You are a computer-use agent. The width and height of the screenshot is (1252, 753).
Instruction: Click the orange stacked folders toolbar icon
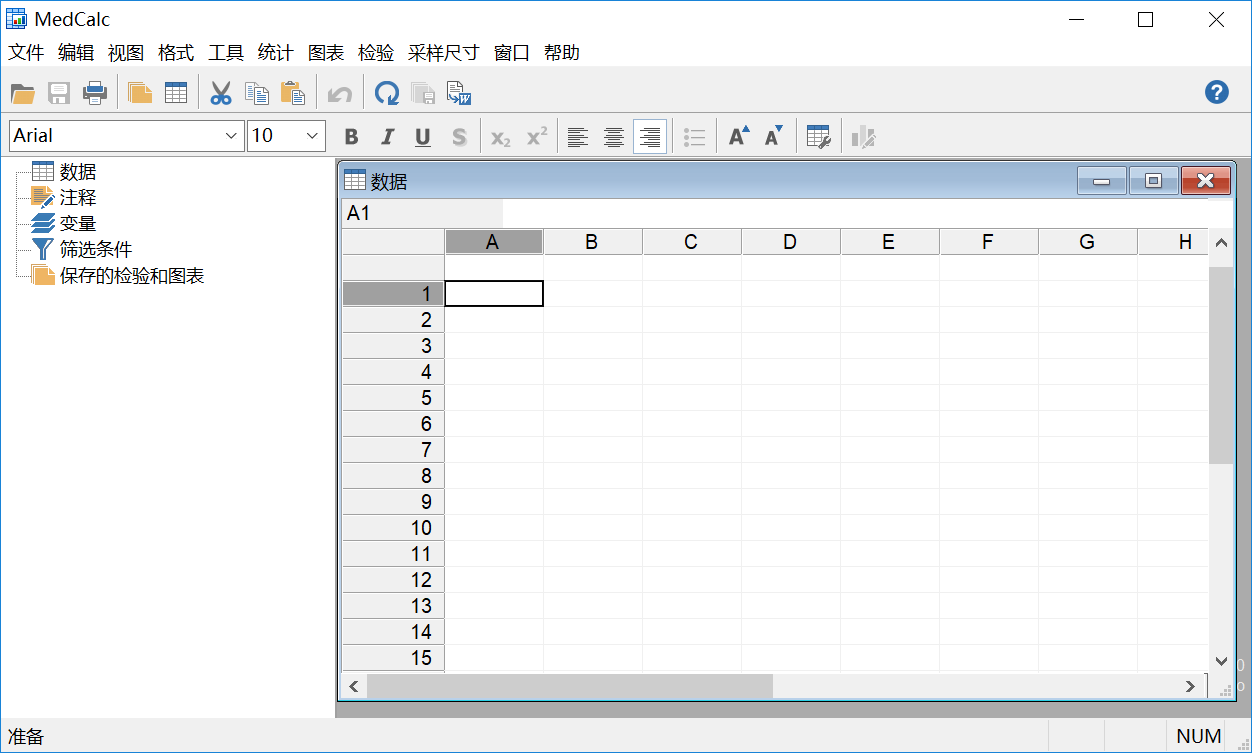(x=140, y=94)
